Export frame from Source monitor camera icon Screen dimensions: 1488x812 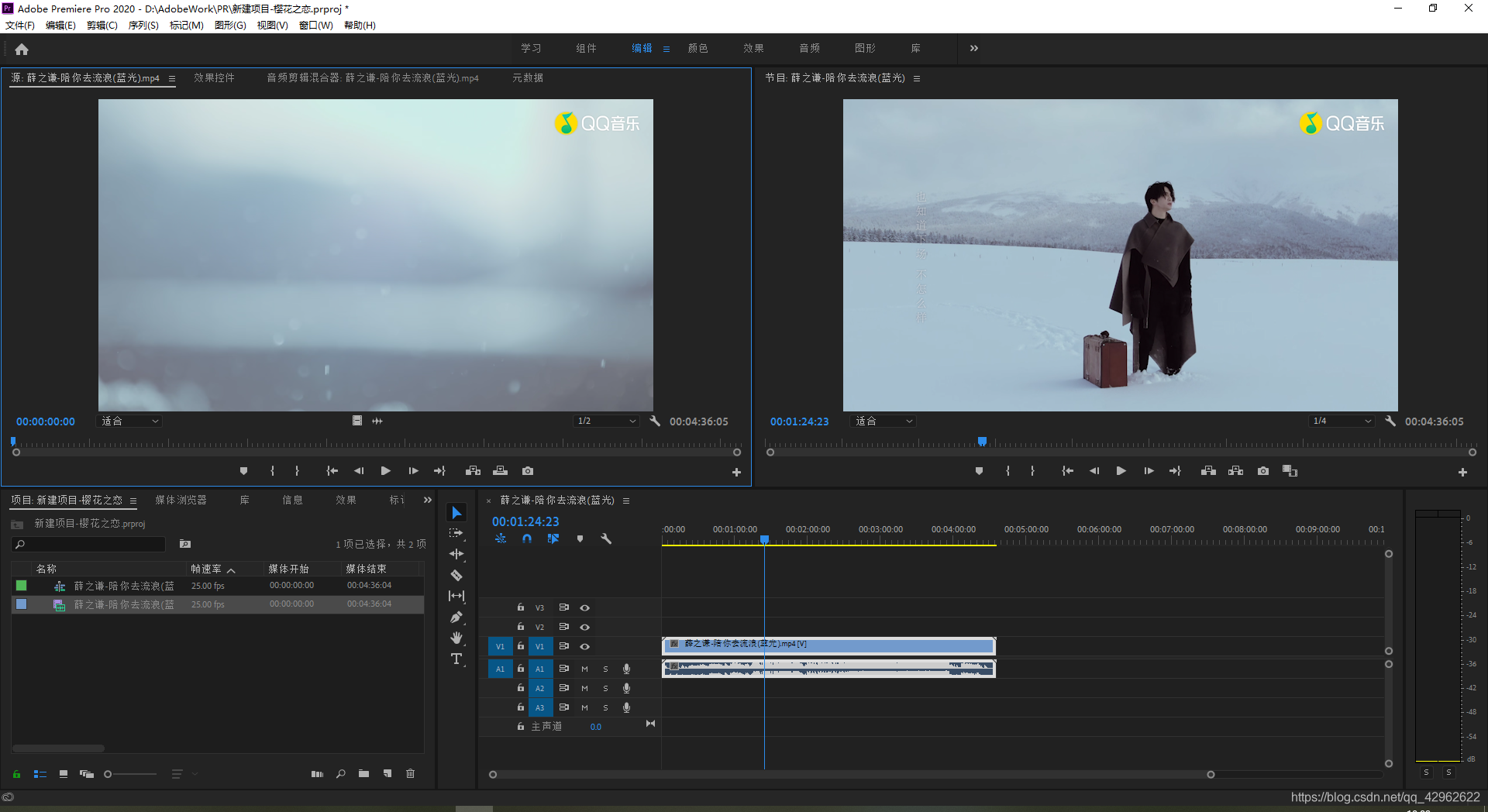pos(528,470)
